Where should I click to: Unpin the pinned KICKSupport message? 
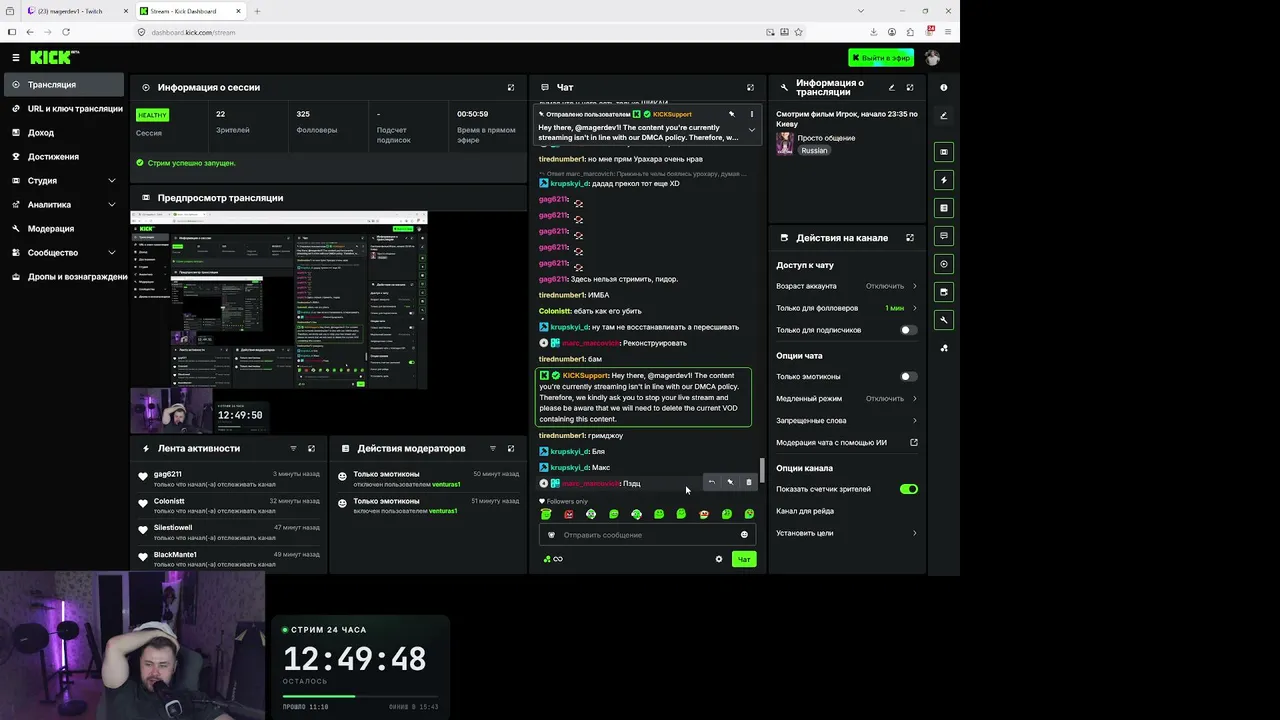click(732, 114)
